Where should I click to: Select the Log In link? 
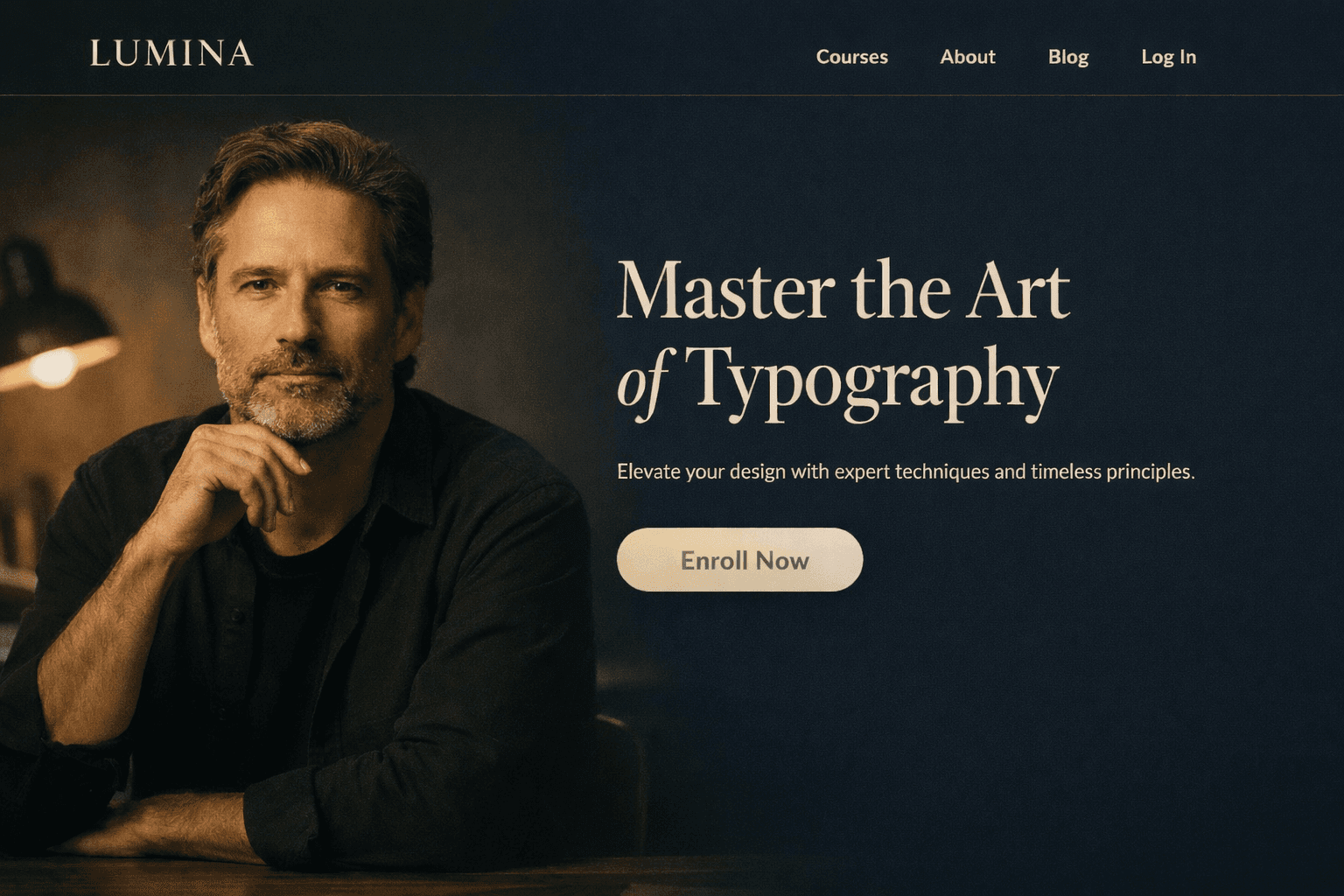click(x=1168, y=57)
